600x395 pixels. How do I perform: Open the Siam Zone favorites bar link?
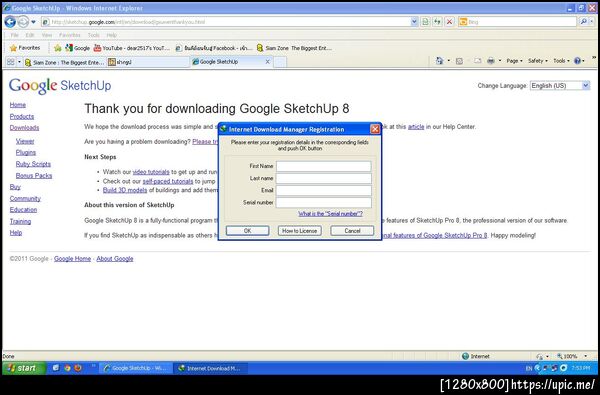coord(294,48)
